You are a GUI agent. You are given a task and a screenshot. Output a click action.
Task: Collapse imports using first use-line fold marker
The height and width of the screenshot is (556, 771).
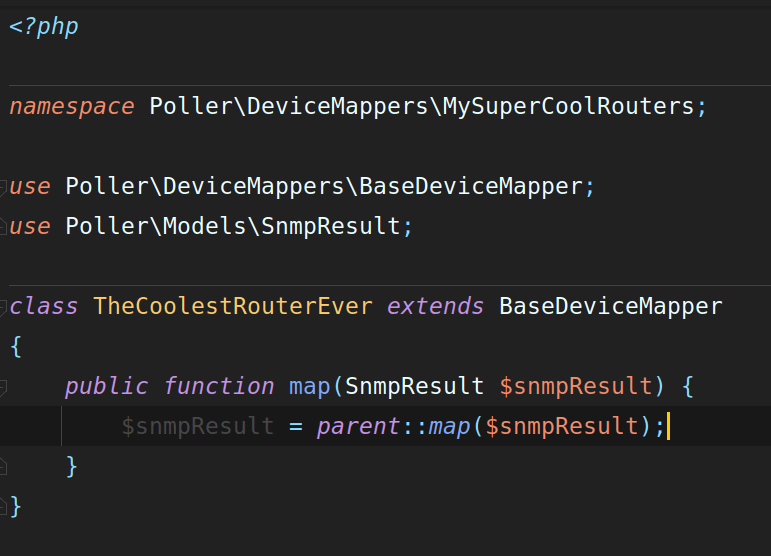3,186
